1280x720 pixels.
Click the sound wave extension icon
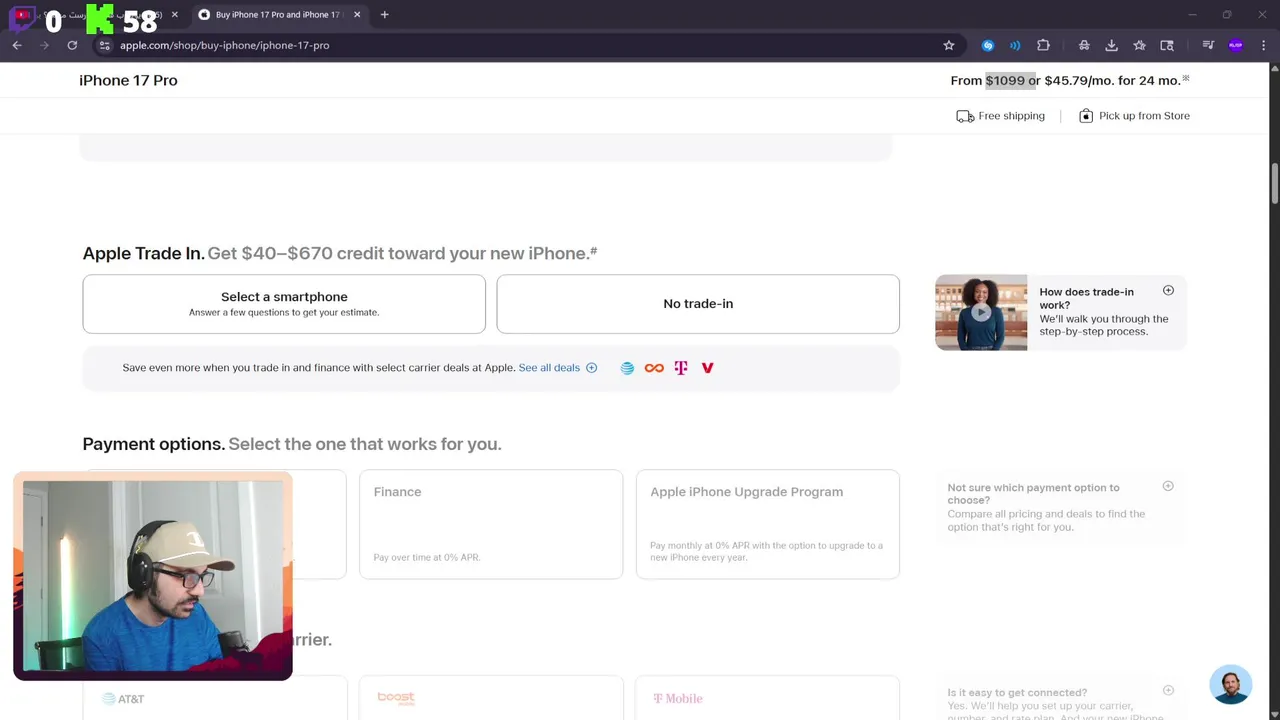click(x=1015, y=45)
